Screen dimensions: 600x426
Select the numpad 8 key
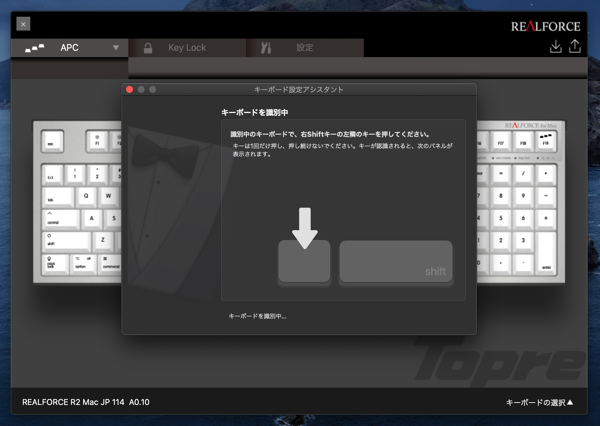click(501, 196)
